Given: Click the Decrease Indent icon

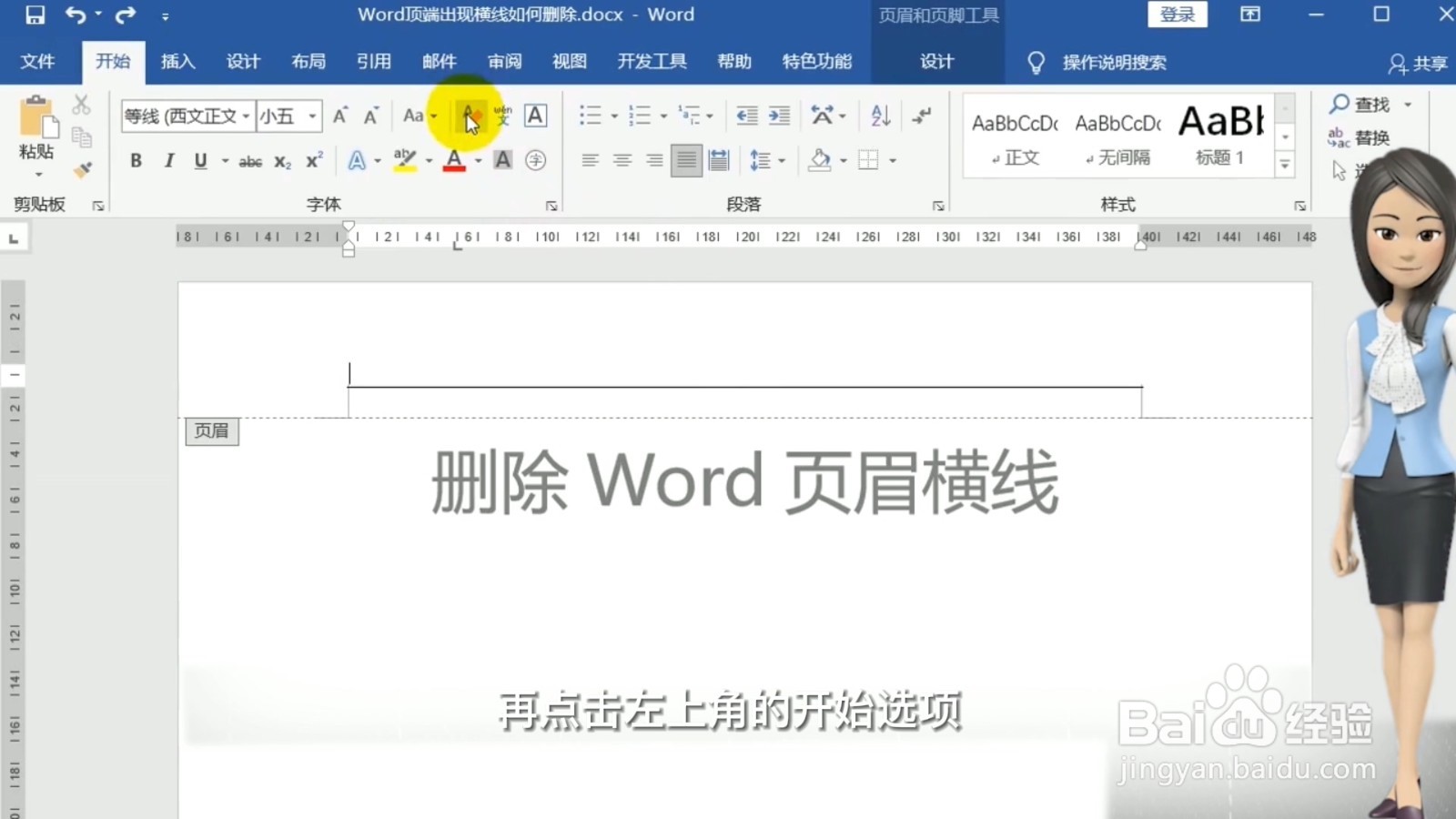Looking at the screenshot, I should pos(747,116).
